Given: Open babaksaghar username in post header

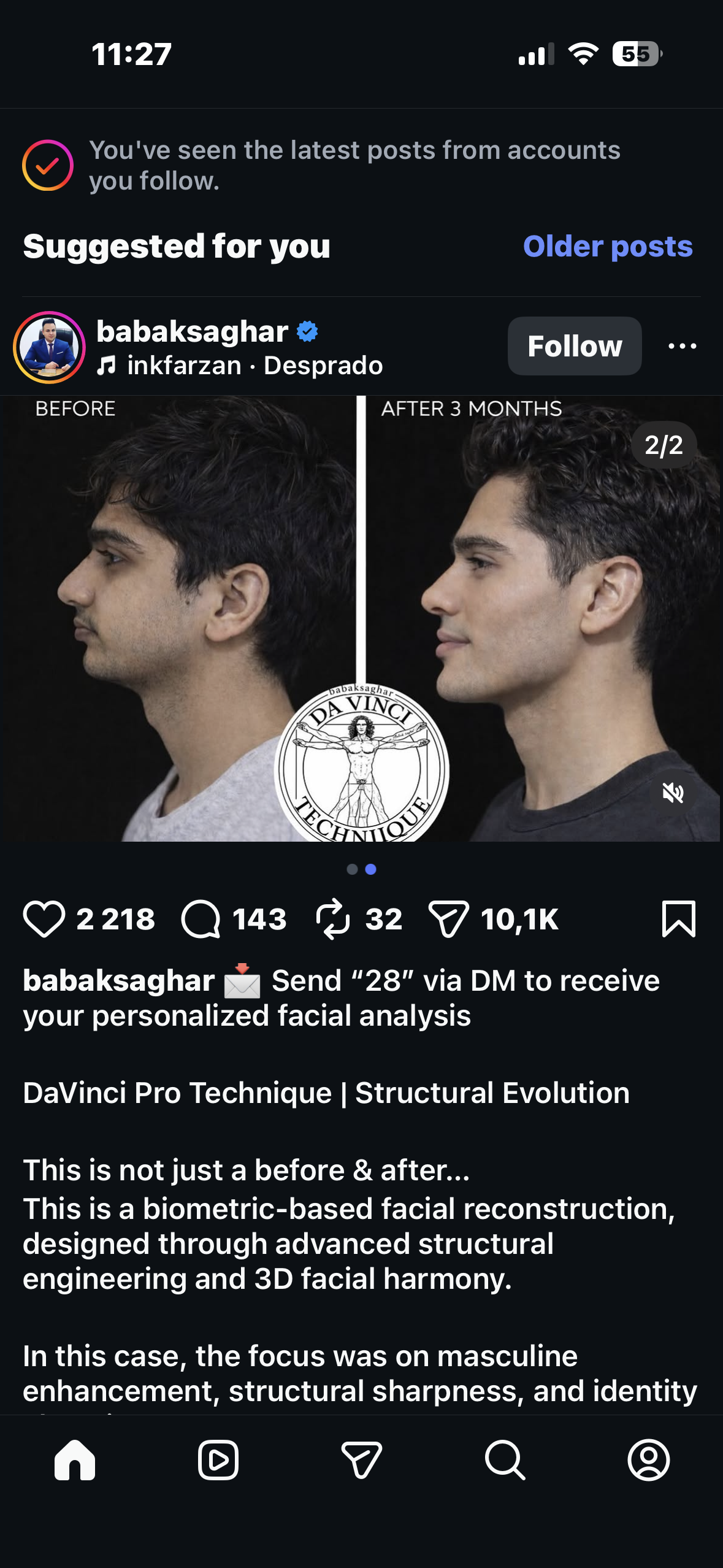Looking at the screenshot, I should click(x=192, y=332).
